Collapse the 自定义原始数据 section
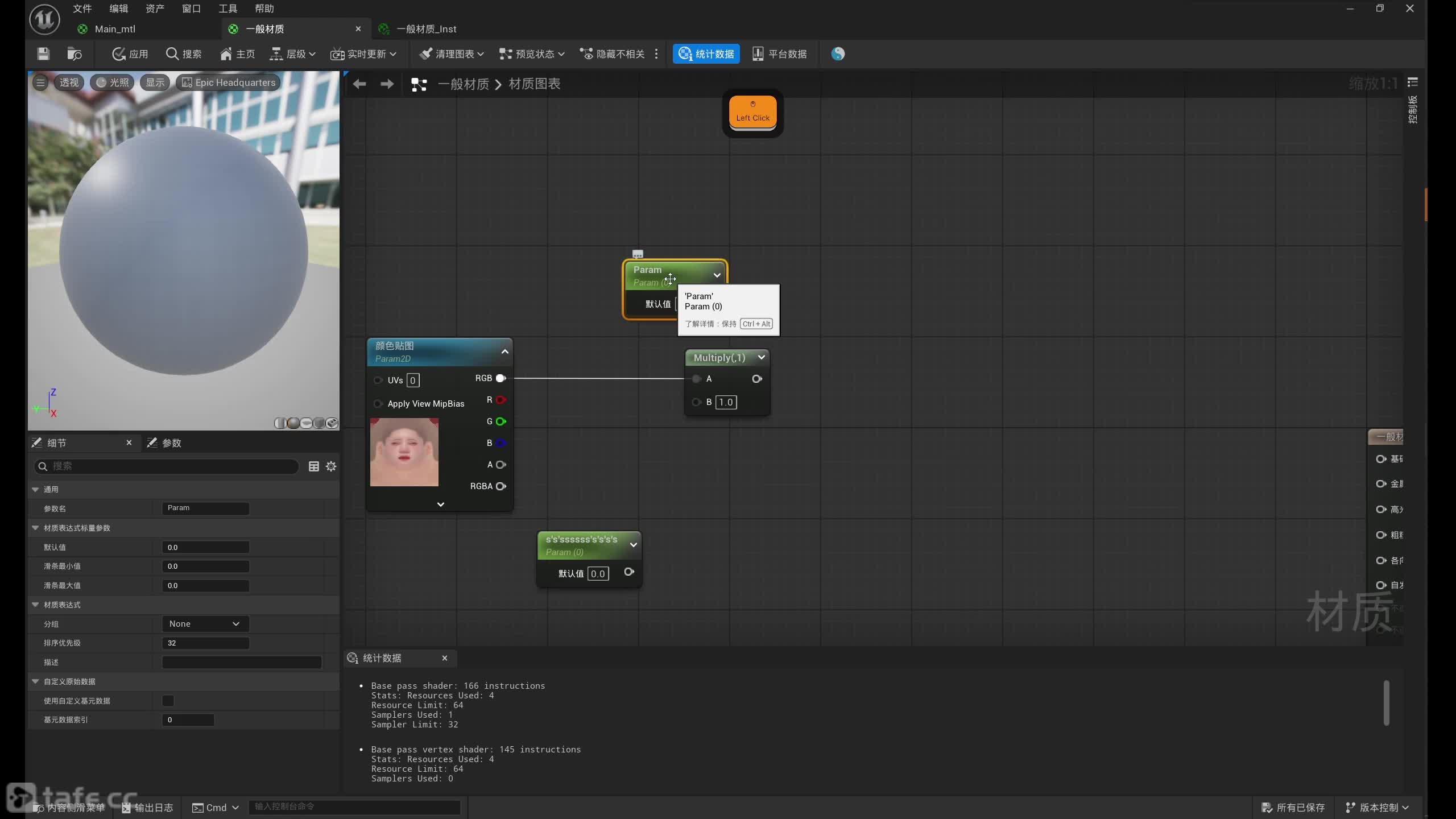Viewport: 1456px width, 819px height. [x=35, y=681]
